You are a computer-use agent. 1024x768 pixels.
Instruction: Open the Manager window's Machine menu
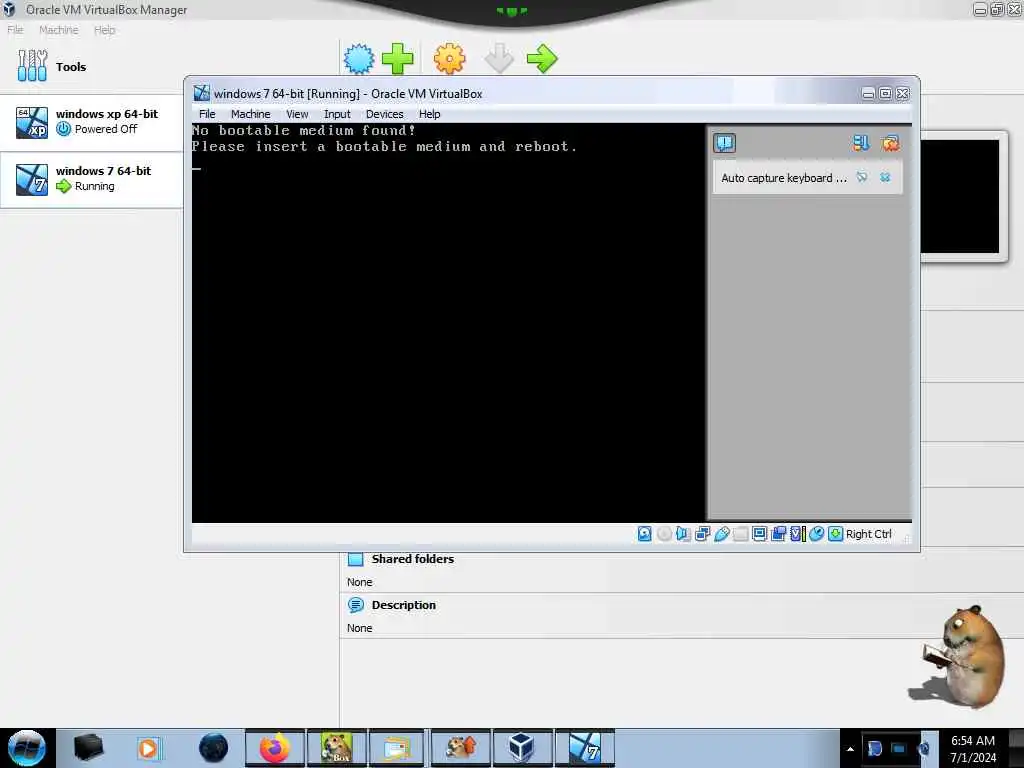point(59,29)
